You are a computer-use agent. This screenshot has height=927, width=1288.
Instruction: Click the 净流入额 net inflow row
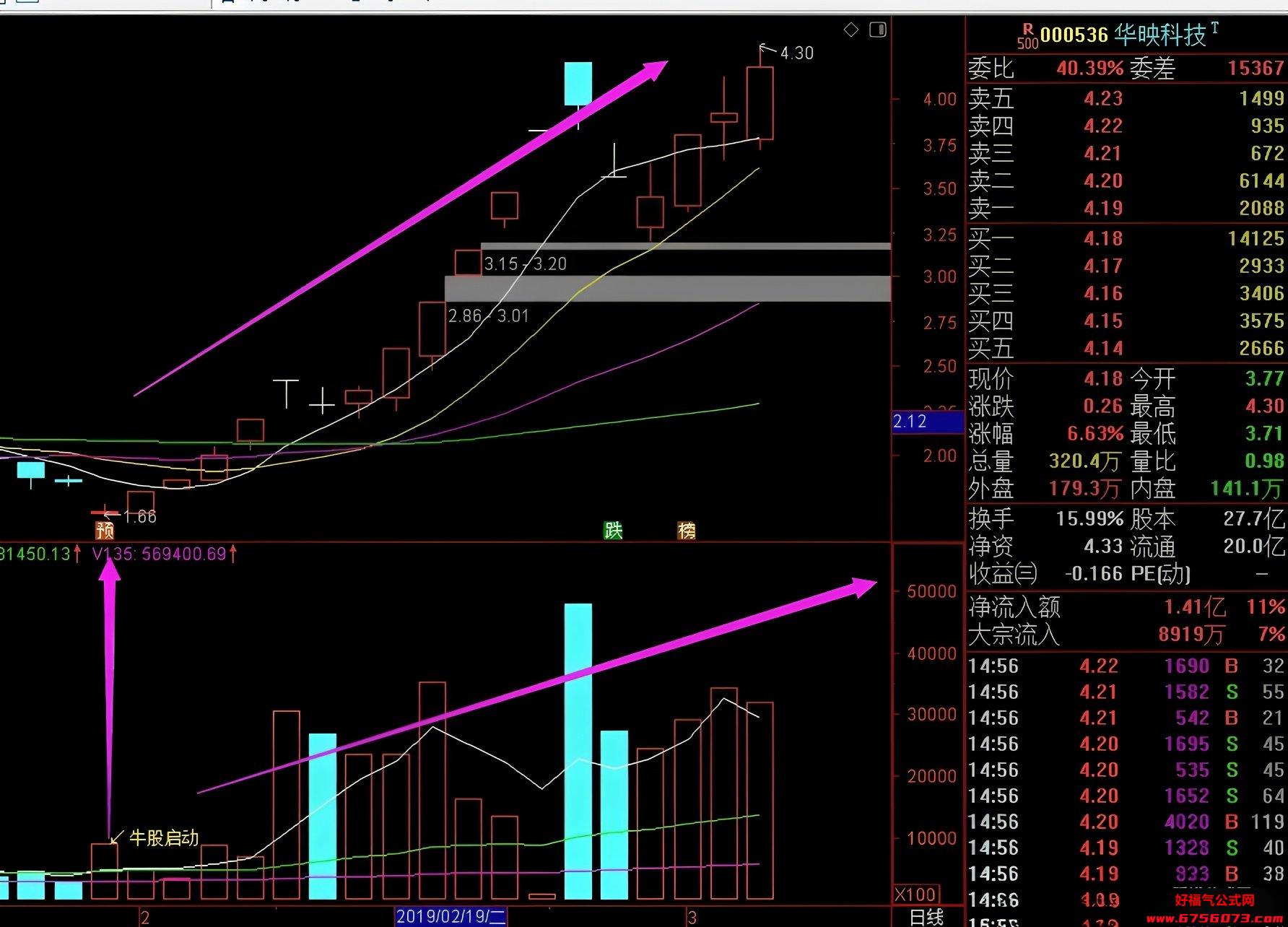point(1126,606)
